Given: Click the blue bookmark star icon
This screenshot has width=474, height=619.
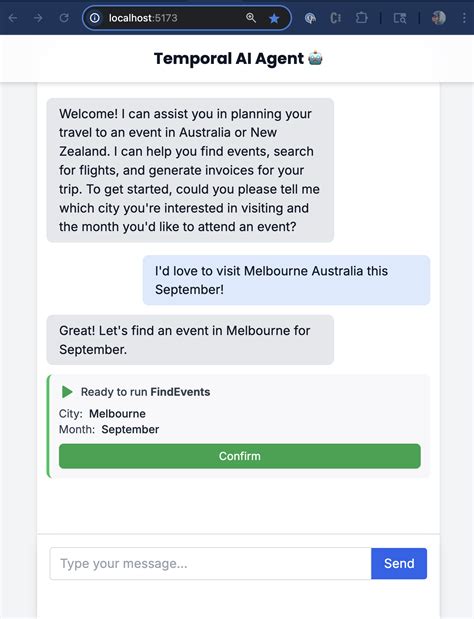Looking at the screenshot, I should 274,18.
